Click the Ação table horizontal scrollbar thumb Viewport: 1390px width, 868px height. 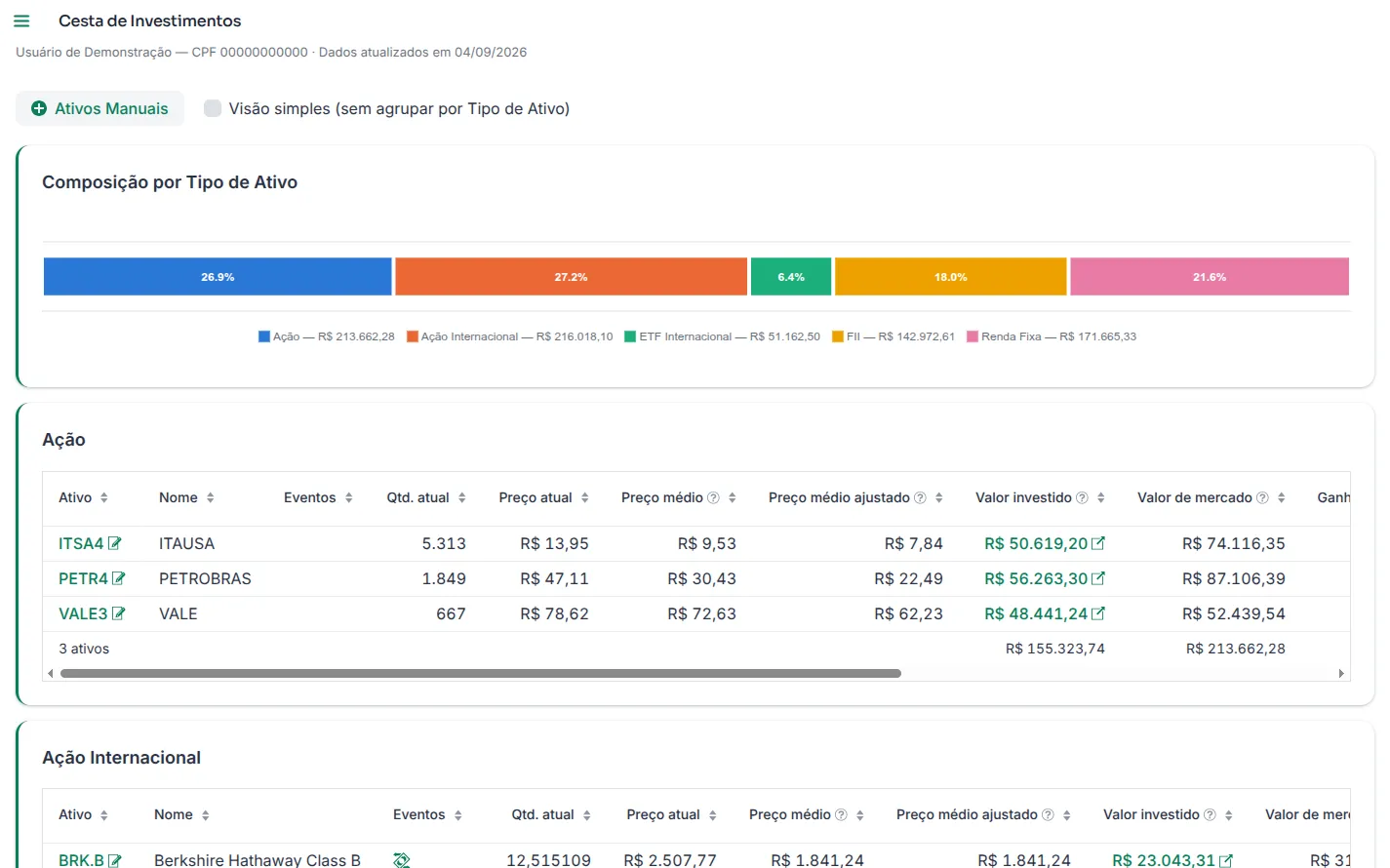pyautogui.click(x=481, y=673)
